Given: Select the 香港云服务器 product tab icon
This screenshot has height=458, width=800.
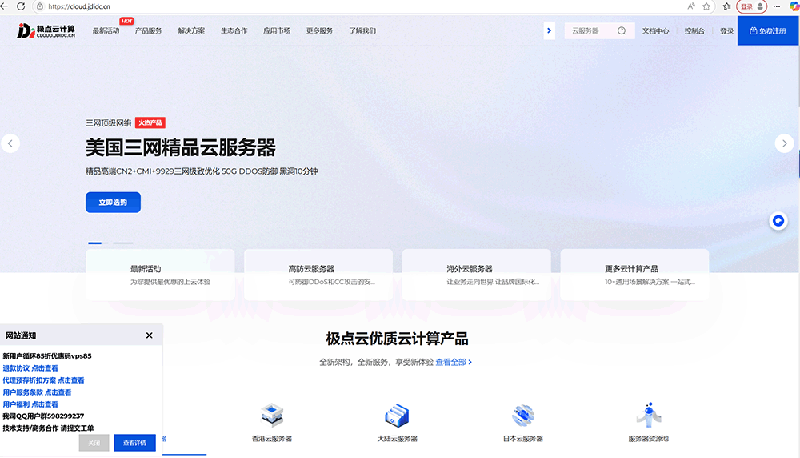Looking at the screenshot, I should tap(272, 415).
